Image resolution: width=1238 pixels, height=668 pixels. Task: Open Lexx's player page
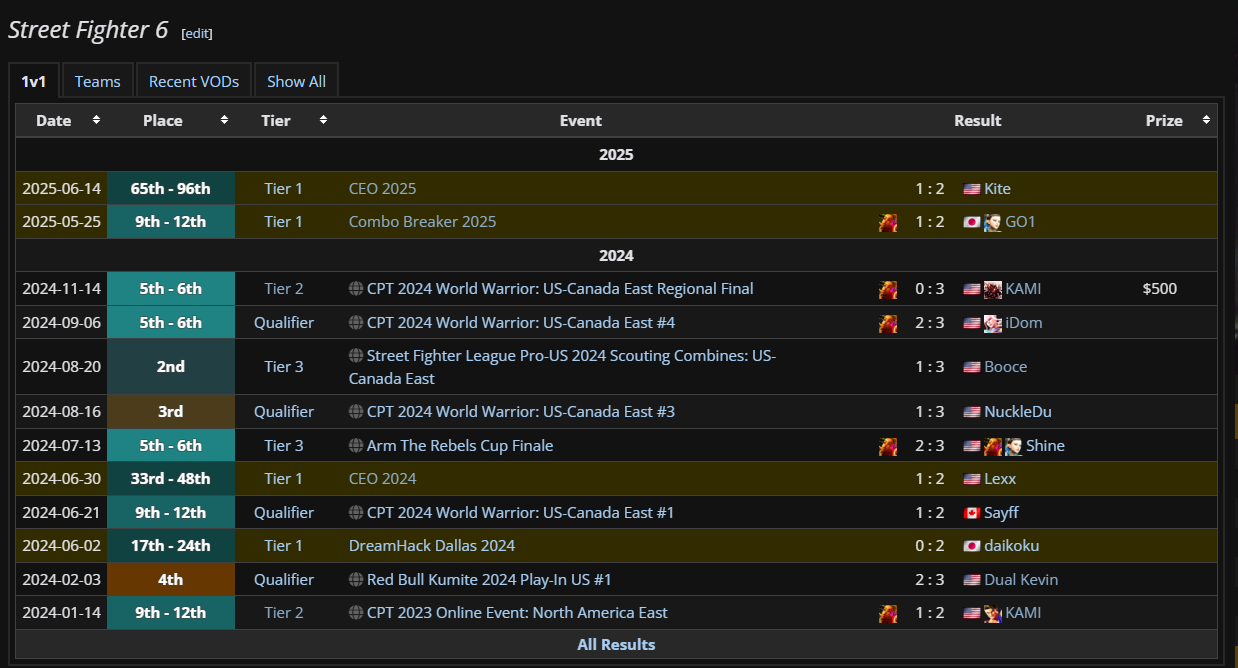[1000, 479]
